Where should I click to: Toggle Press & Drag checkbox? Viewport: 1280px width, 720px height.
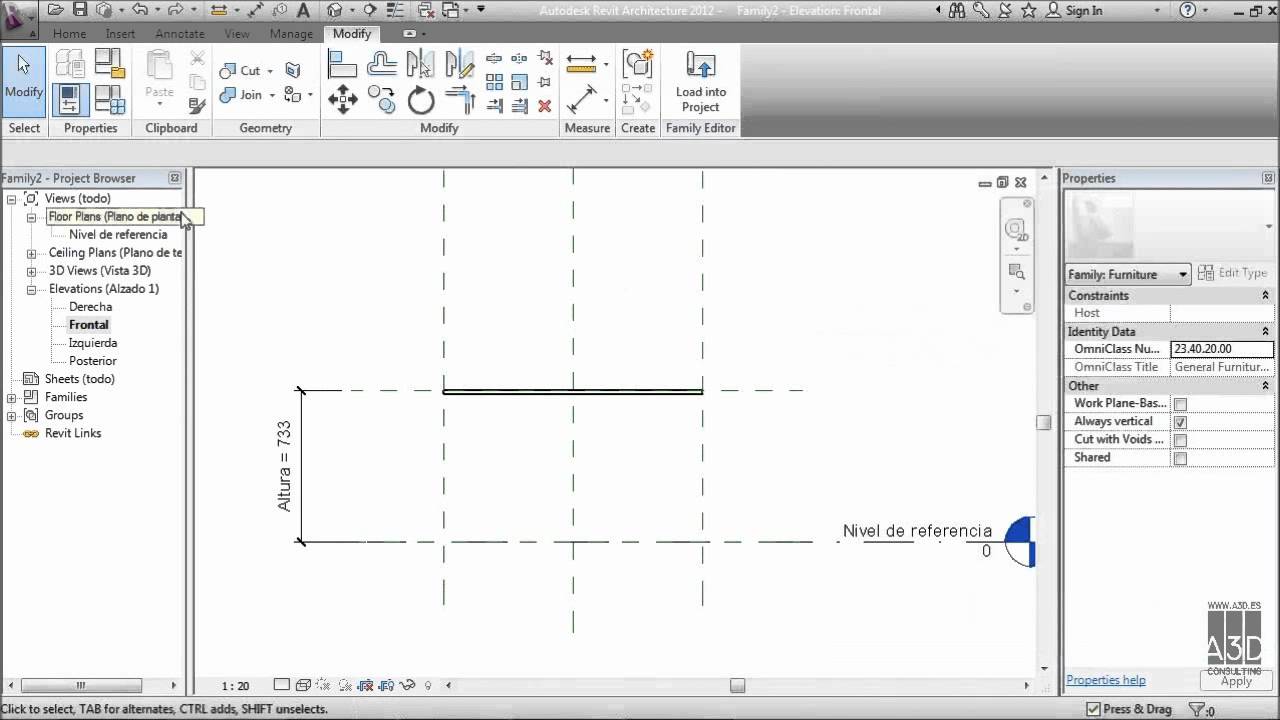click(1094, 709)
